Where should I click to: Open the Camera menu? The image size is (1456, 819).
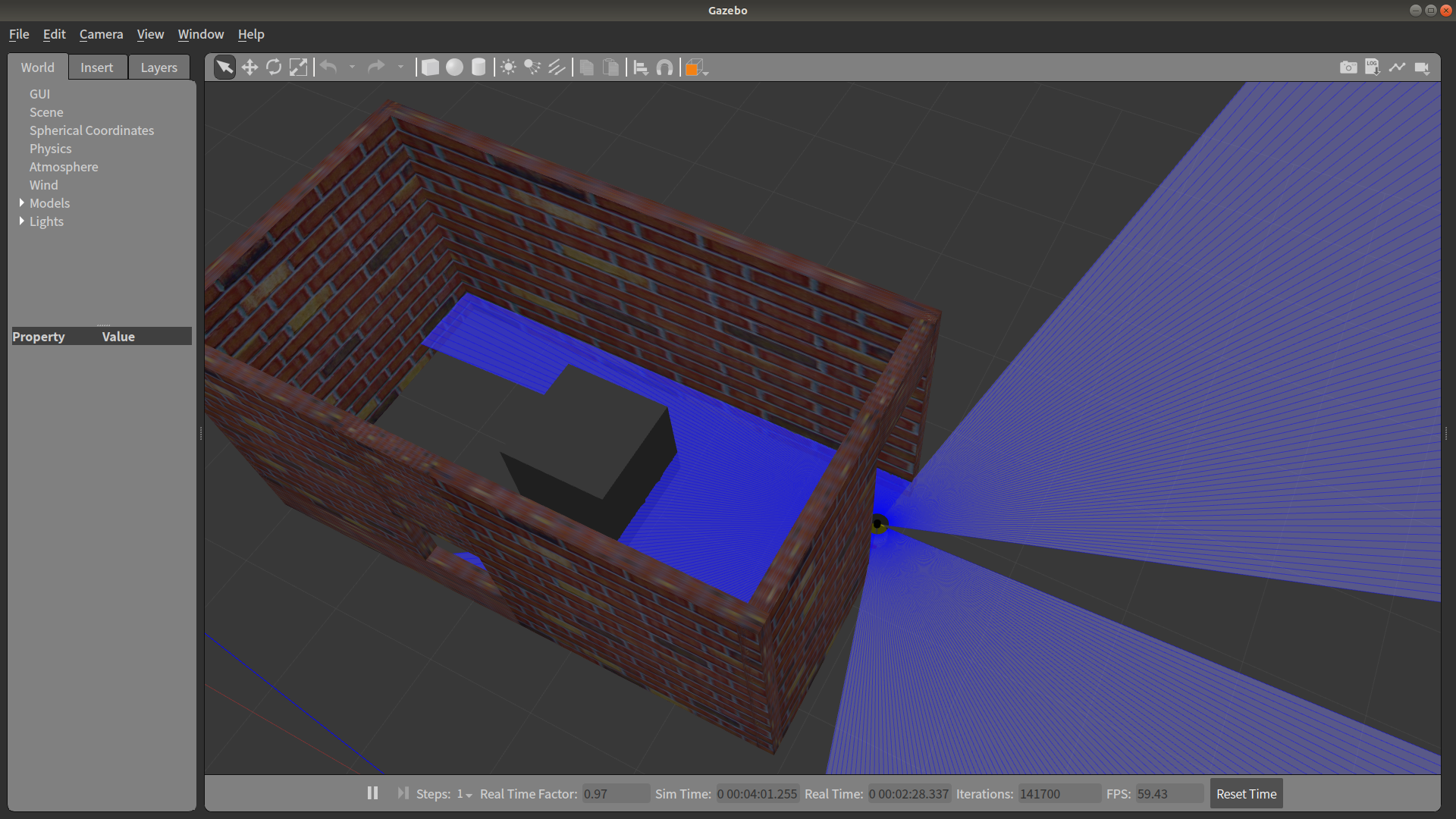(101, 34)
